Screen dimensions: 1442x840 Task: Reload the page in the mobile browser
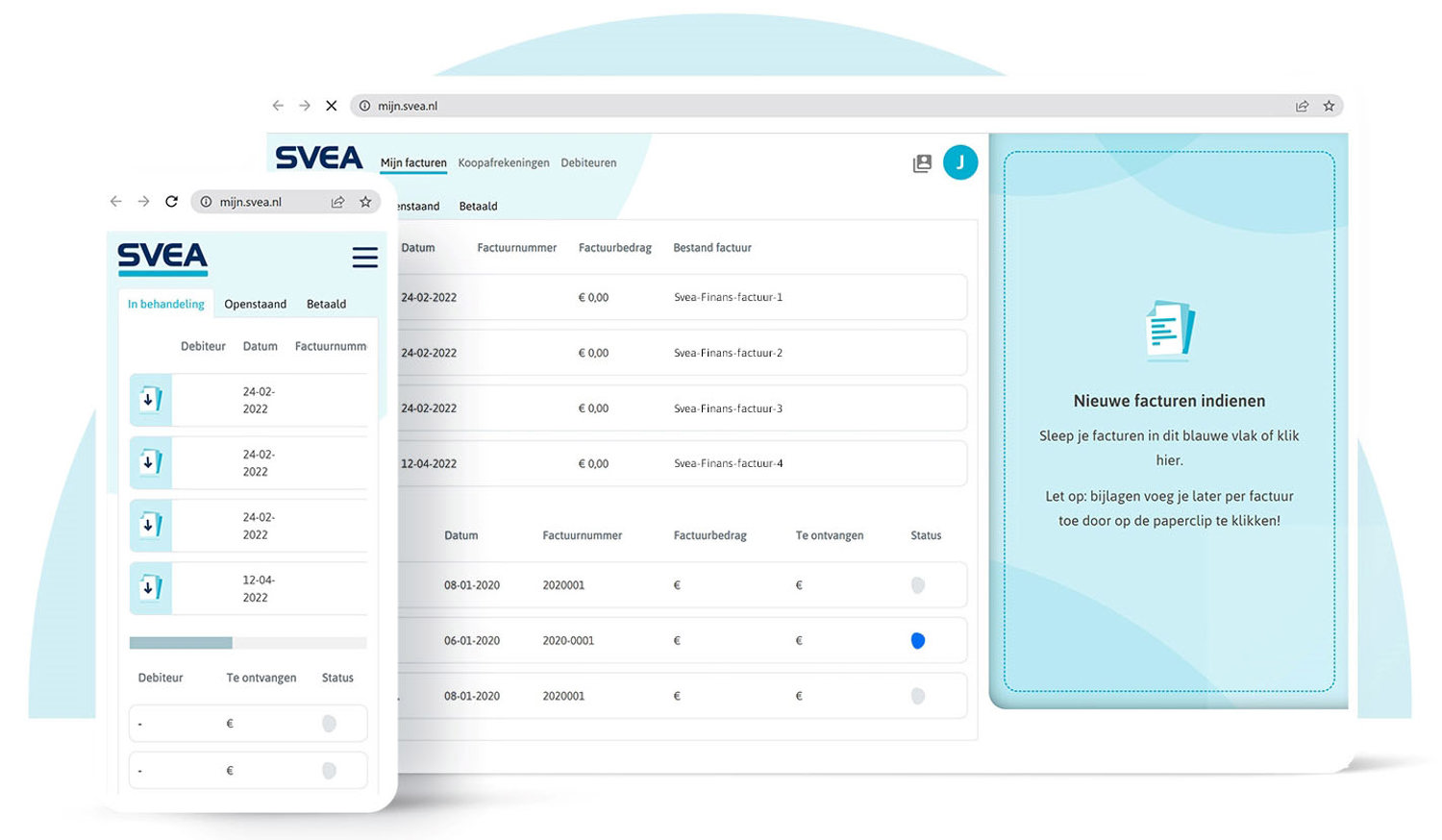(171, 202)
